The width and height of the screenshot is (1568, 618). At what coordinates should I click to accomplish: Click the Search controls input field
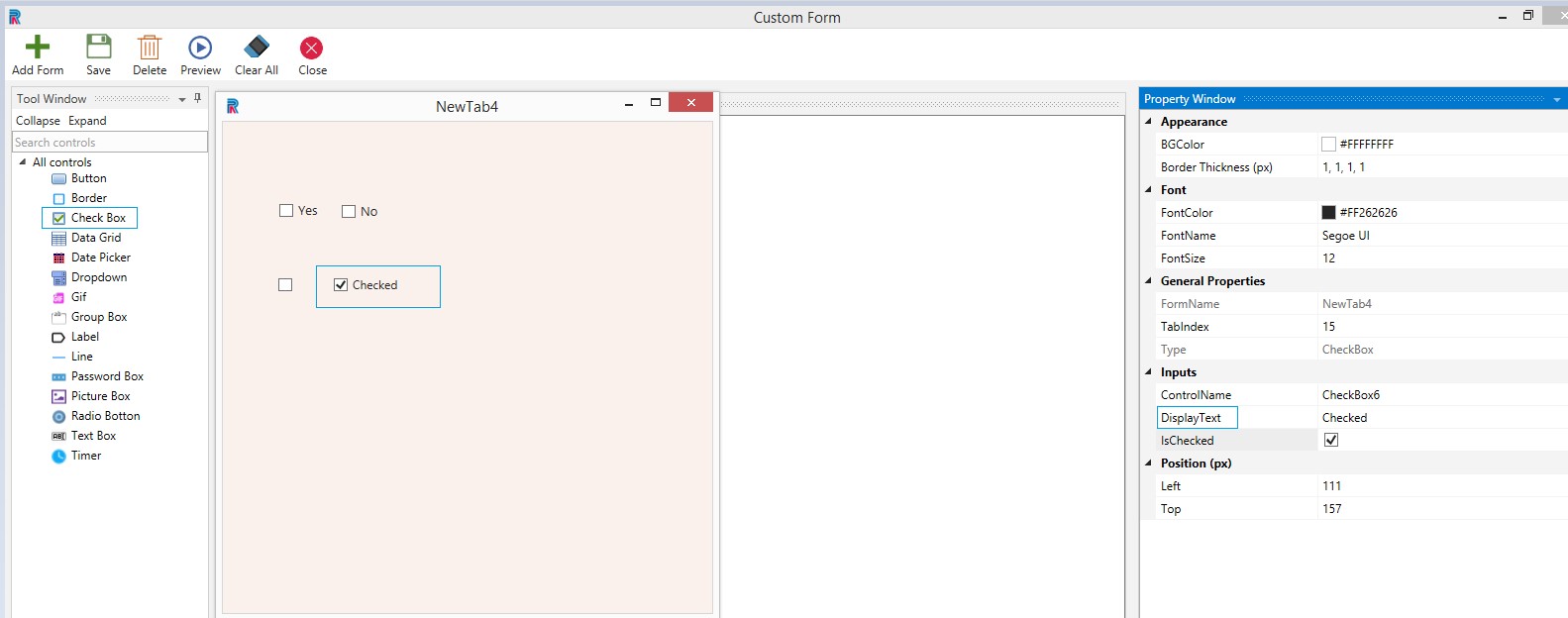[109, 143]
